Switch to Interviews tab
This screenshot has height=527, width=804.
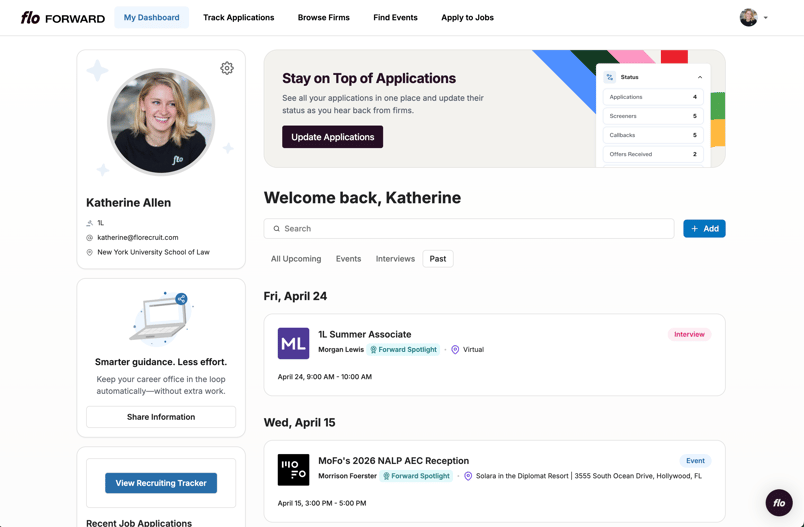point(395,259)
